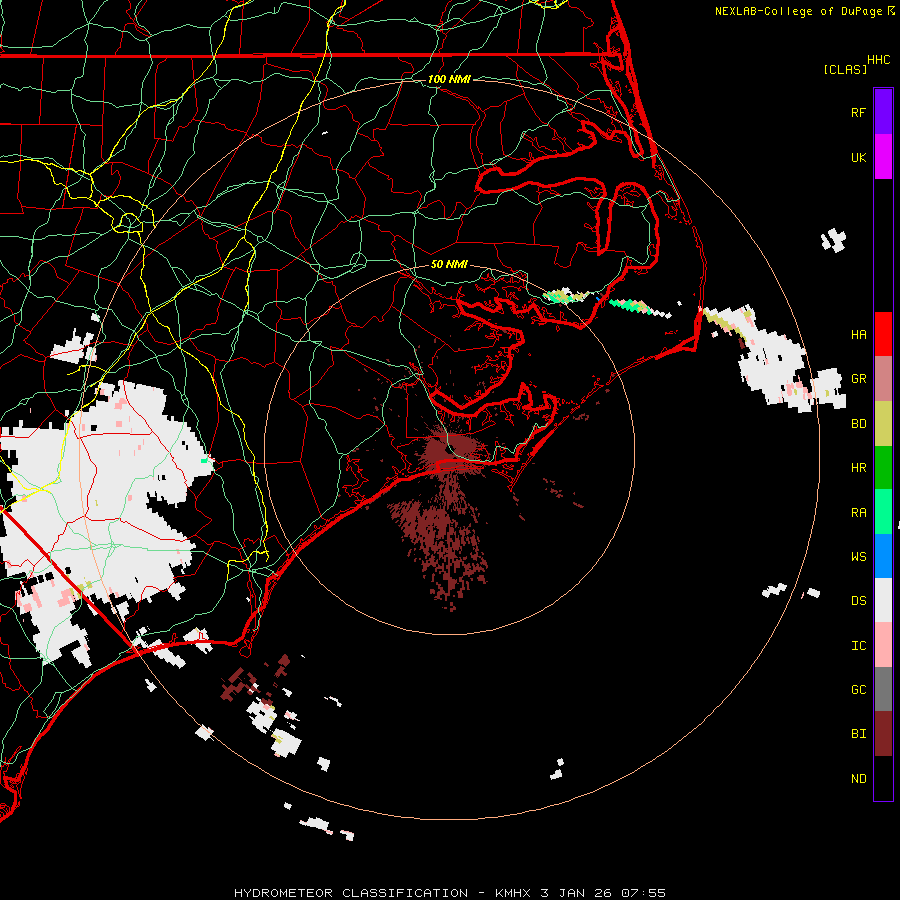
Task: Click the "HHC" product label
Action: tap(878, 60)
